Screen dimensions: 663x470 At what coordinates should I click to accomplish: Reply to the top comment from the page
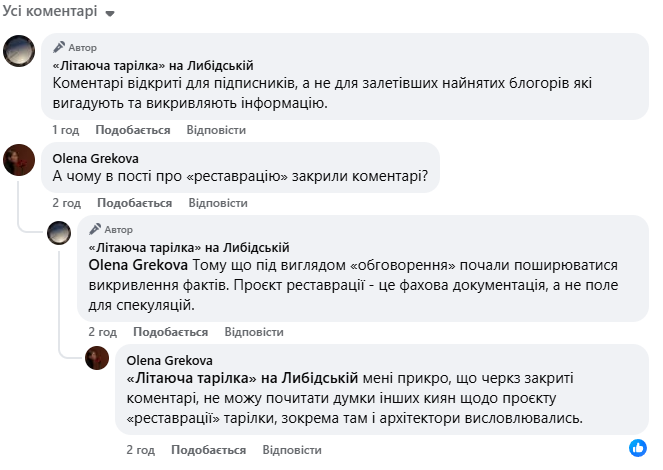[x=216, y=130]
